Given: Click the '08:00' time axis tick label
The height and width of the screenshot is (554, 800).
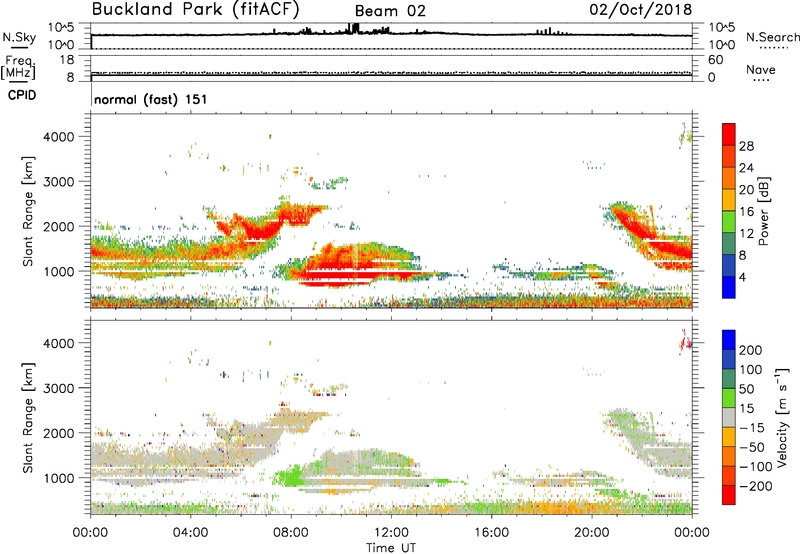Looking at the screenshot, I should pos(290,533).
